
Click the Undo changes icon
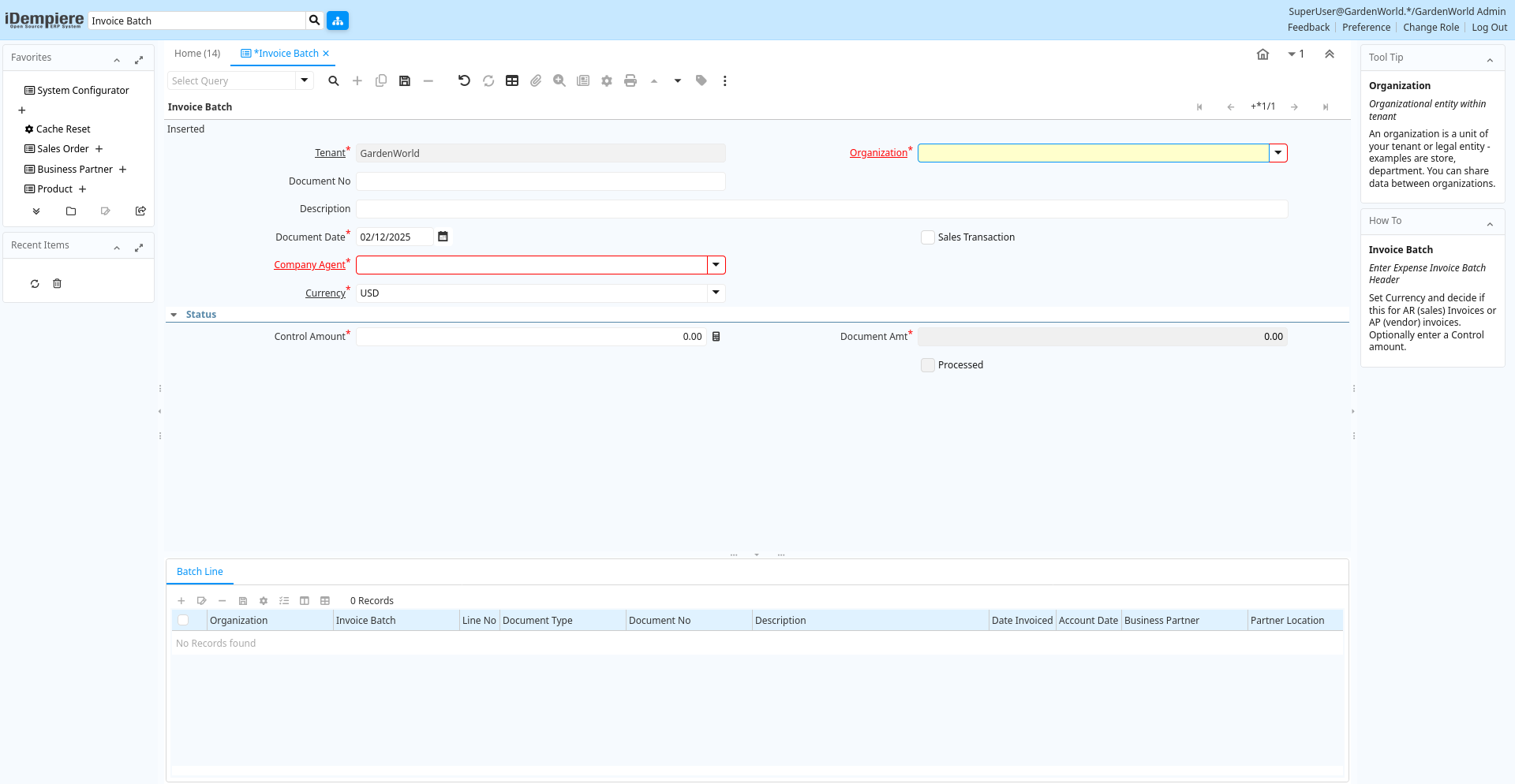tap(464, 80)
